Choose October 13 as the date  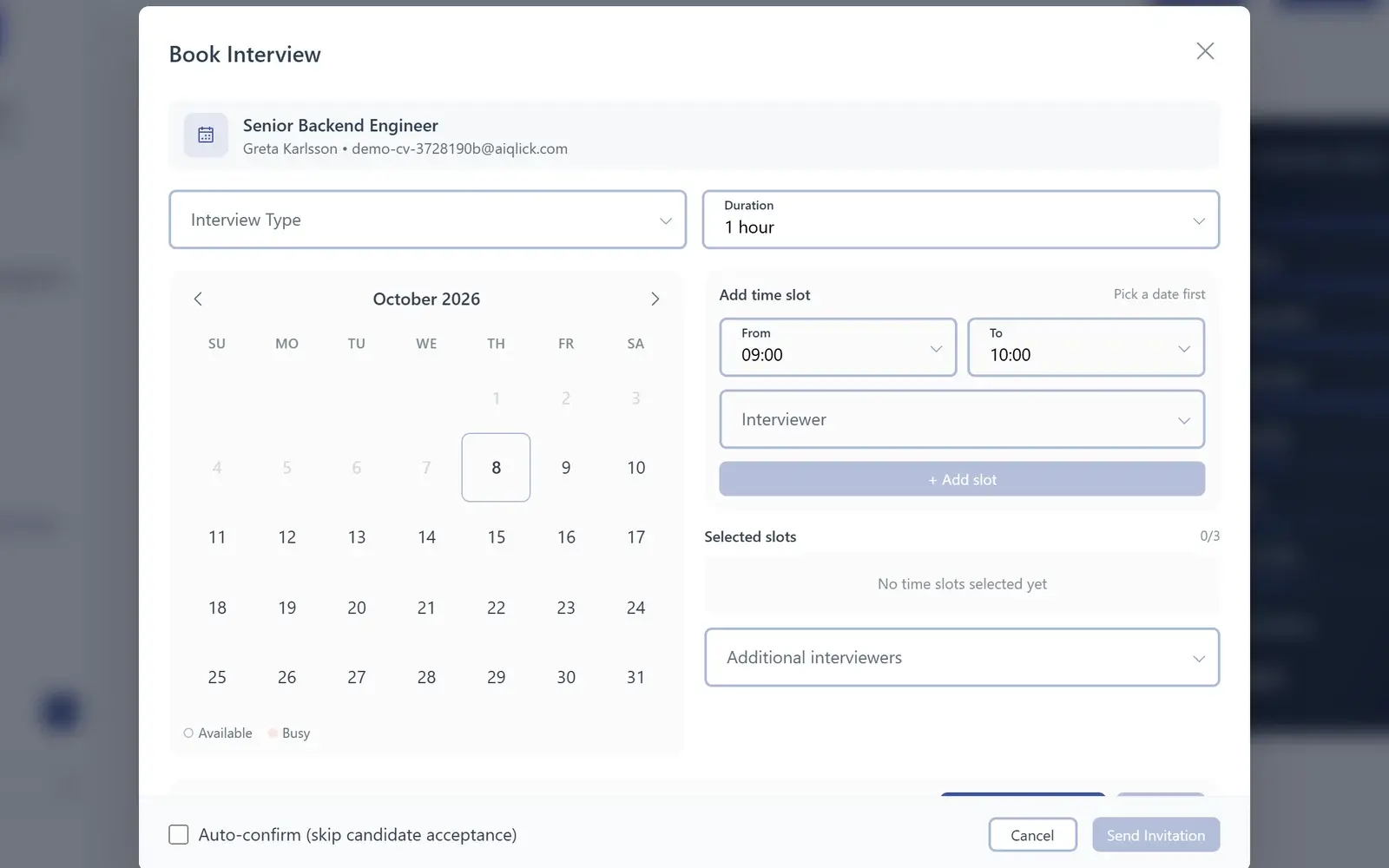[x=357, y=537]
